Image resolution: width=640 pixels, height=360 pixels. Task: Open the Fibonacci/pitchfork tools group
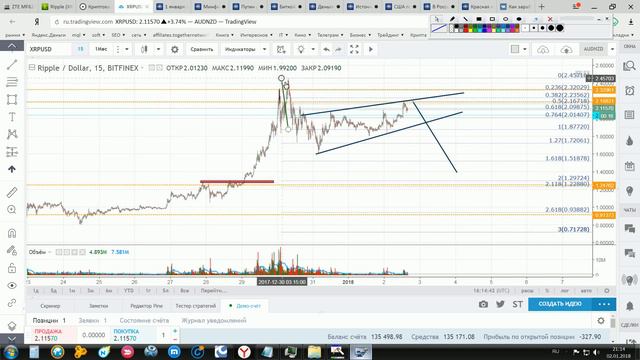pyautogui.click(x=12, y=82)
